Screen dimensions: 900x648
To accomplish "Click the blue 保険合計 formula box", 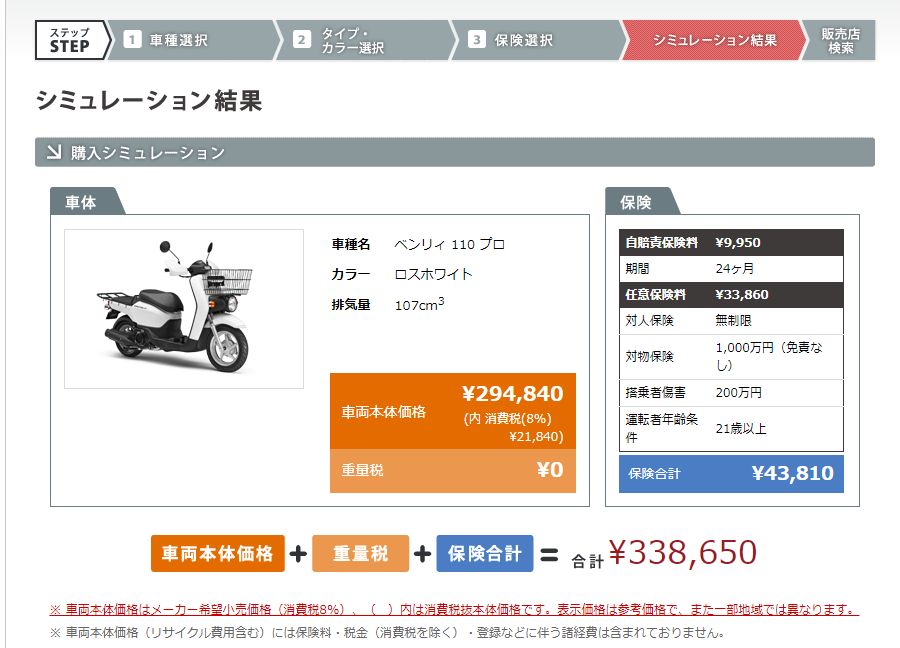I will click(485, 554).
